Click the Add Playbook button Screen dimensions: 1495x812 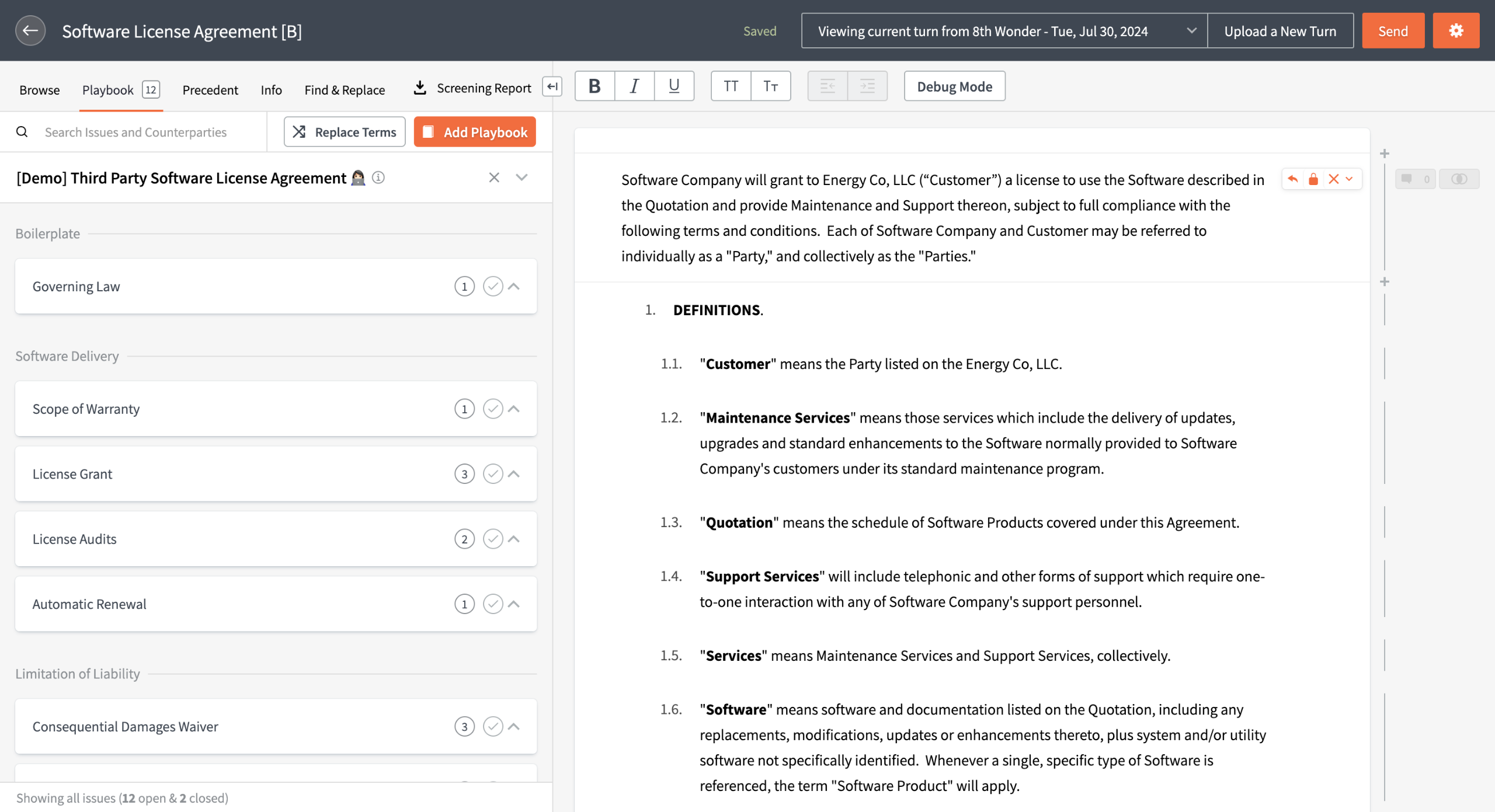click(x=475, y=132)
